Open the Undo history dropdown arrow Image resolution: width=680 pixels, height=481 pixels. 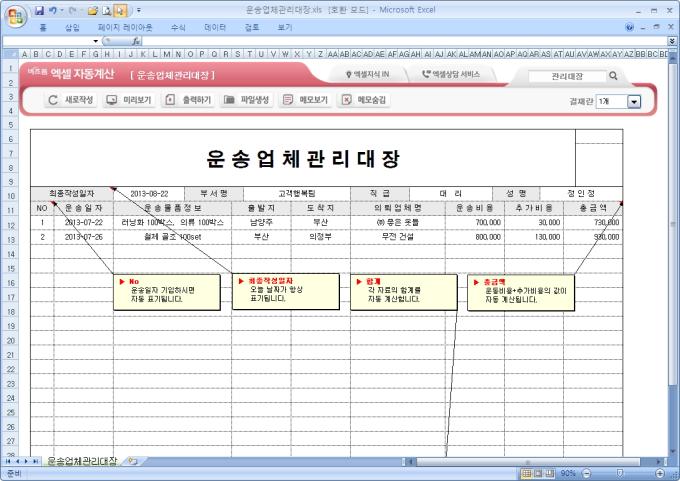coord(62,10)
